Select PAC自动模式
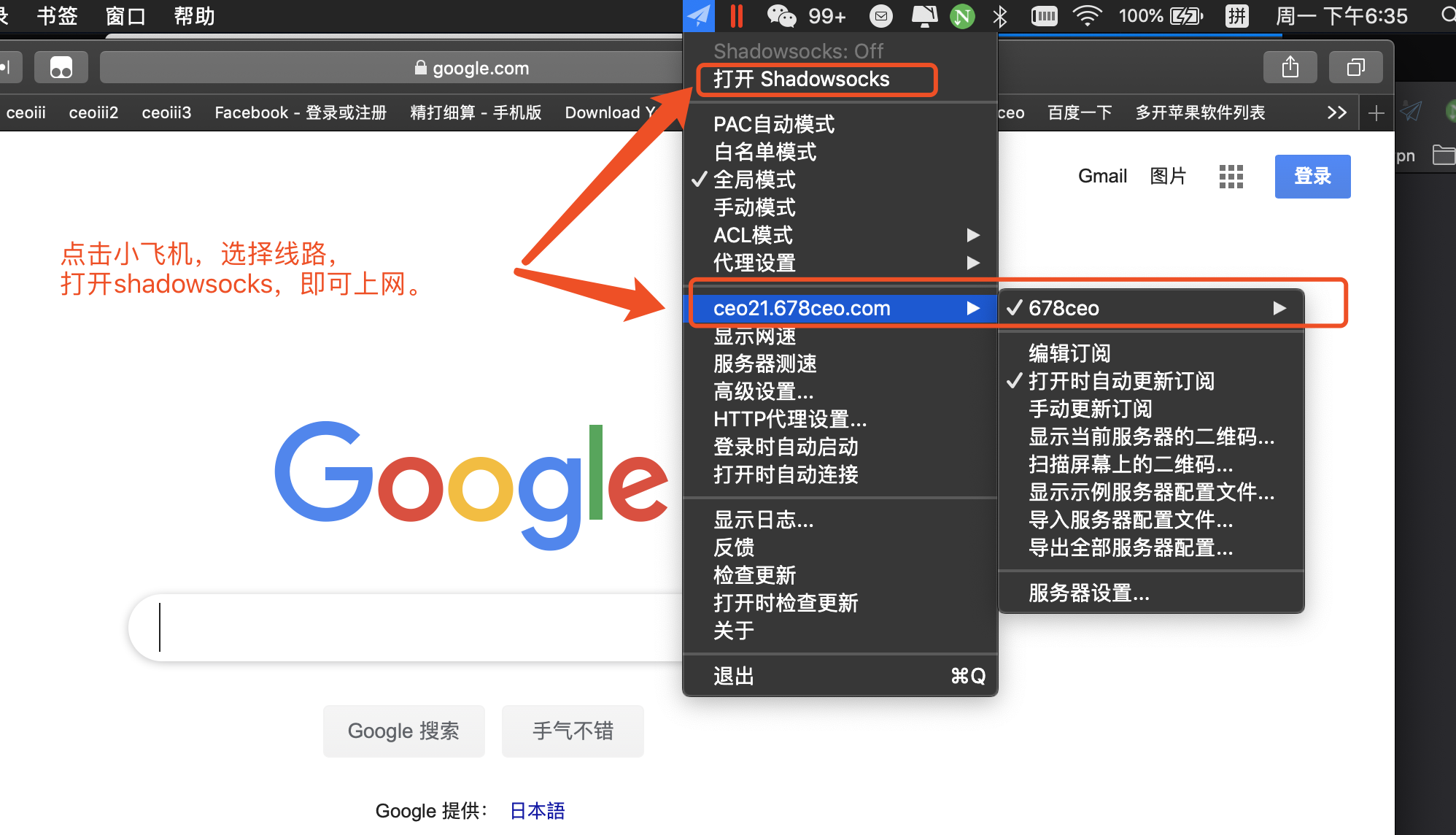 840,124
